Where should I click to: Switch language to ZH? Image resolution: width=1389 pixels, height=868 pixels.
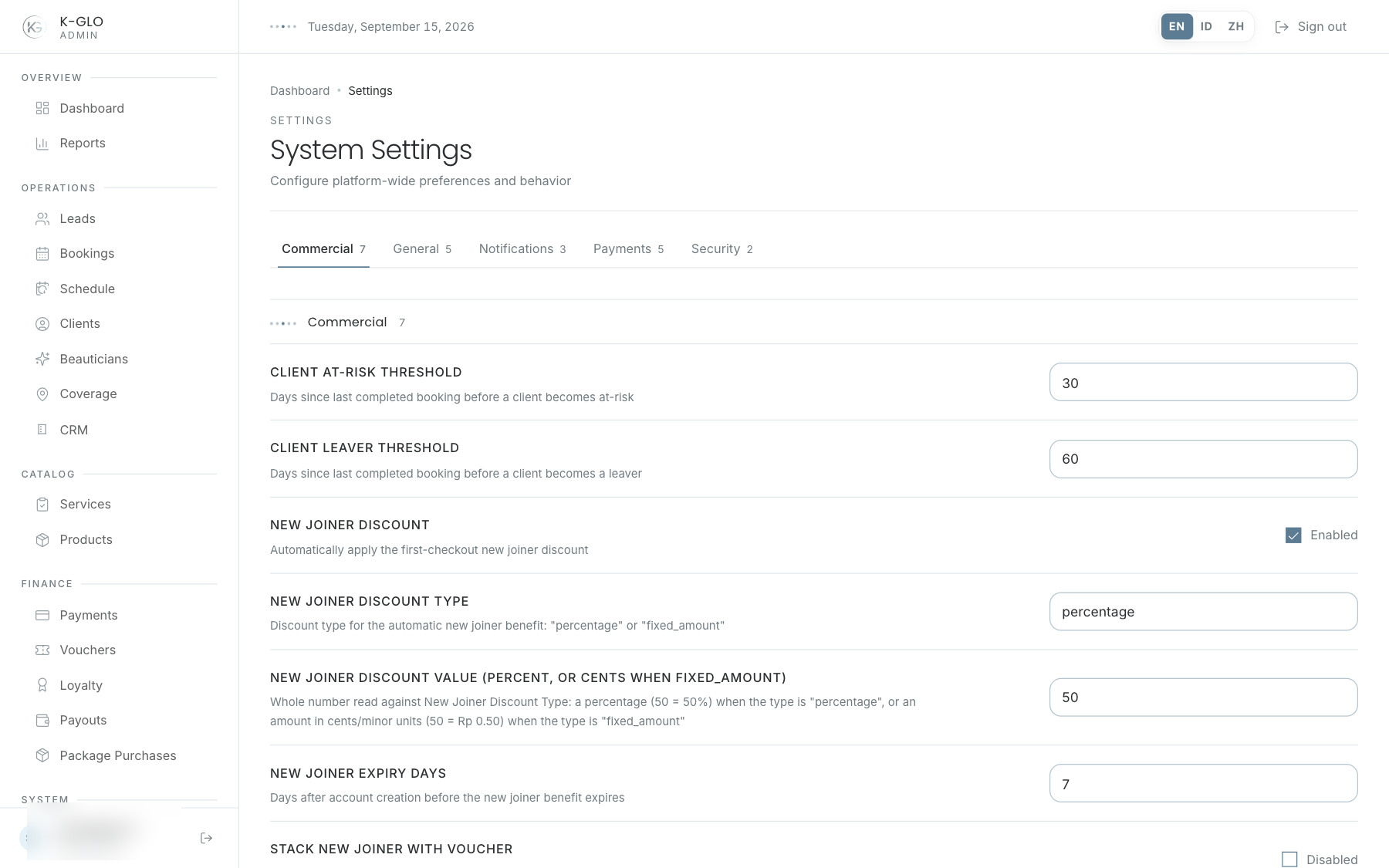pyautogui.click(x=1236, y=26)
